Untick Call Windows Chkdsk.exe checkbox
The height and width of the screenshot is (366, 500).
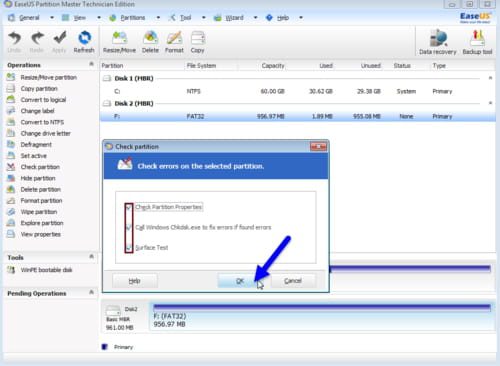pyautogui.click(x=129, y=227)
